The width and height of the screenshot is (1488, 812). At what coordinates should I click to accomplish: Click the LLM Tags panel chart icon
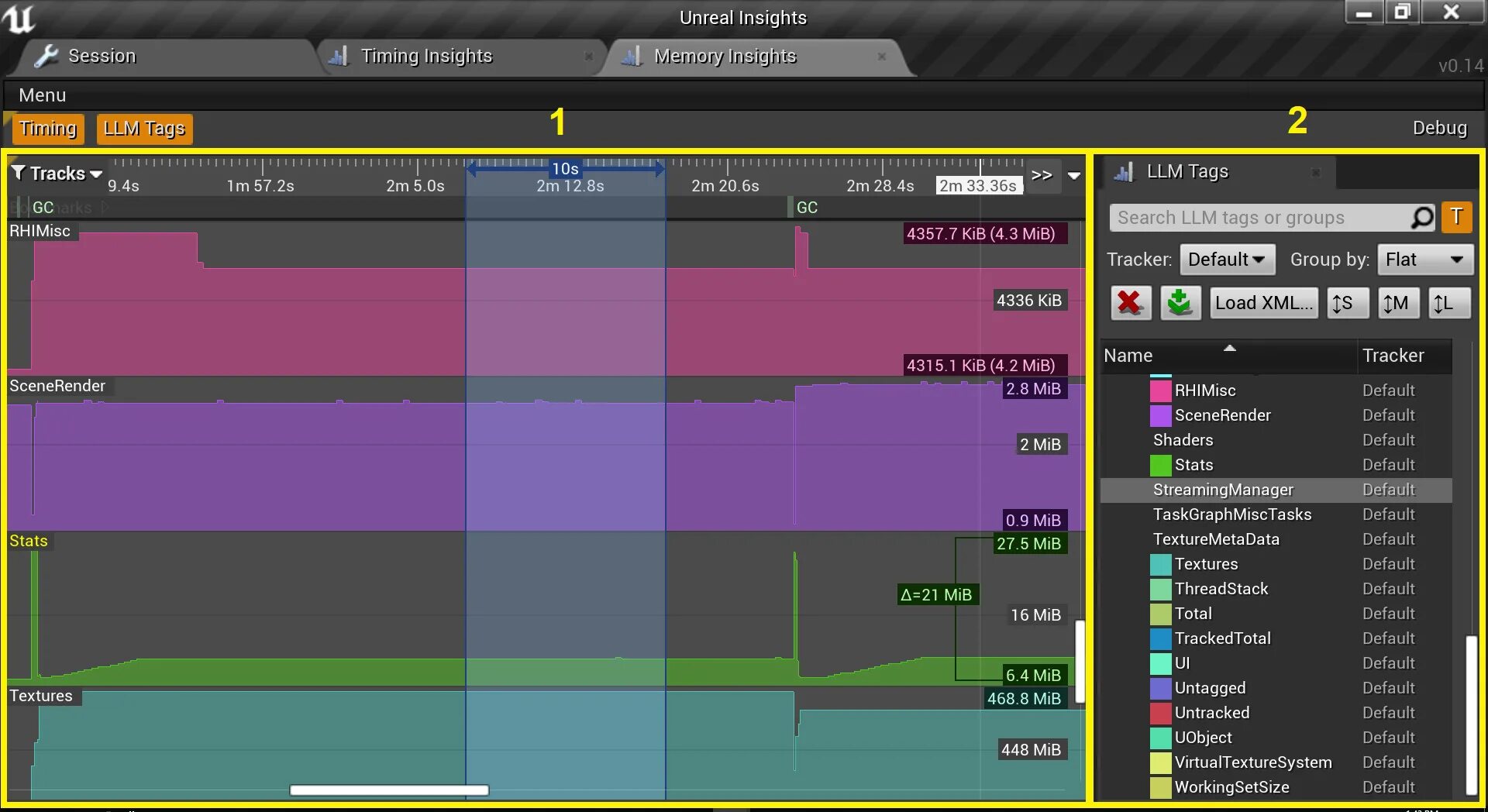[1124, 172]
